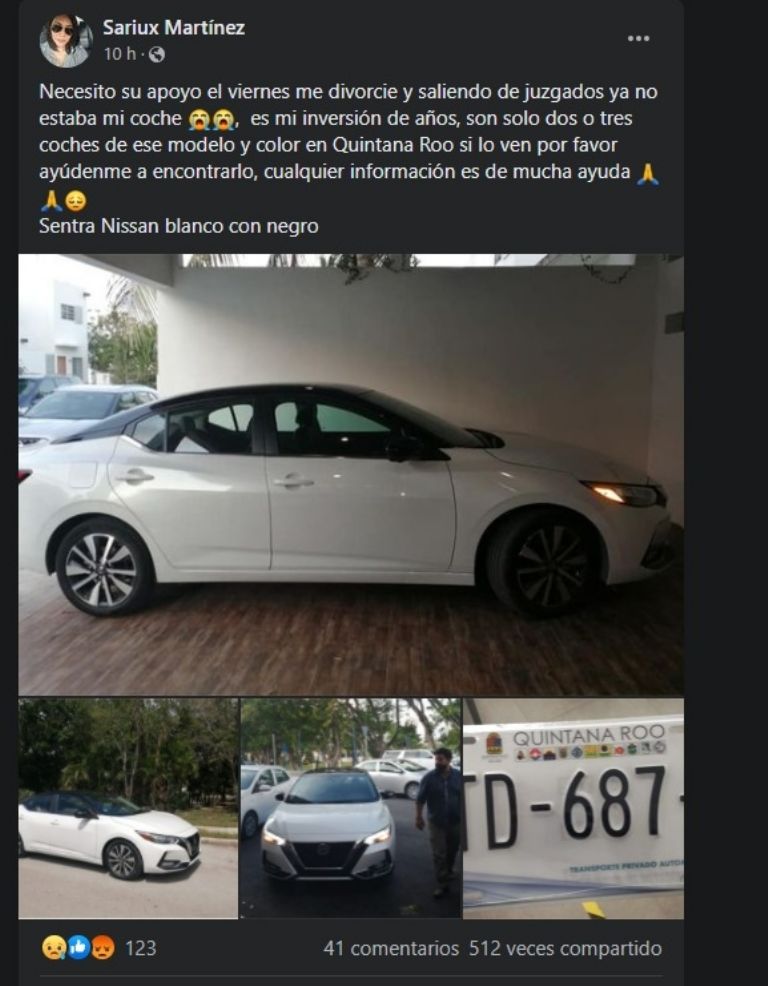This screenshot has width=768, height=986.
Task: Click the first line of post text
Action: [x=348, y=92]
